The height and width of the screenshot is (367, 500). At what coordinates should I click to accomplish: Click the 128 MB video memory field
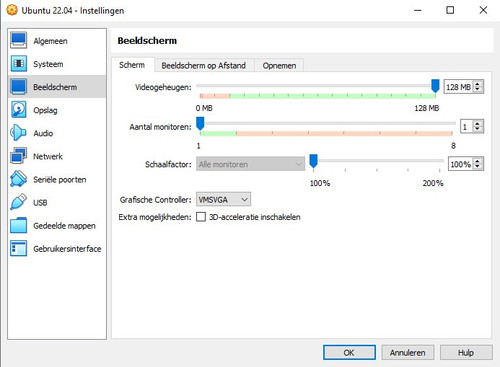459,87
